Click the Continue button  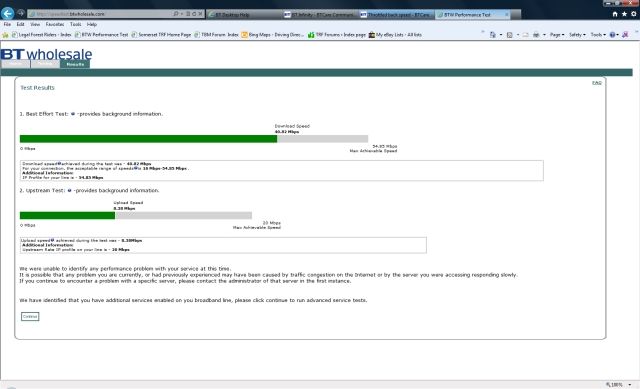point(30,316)
